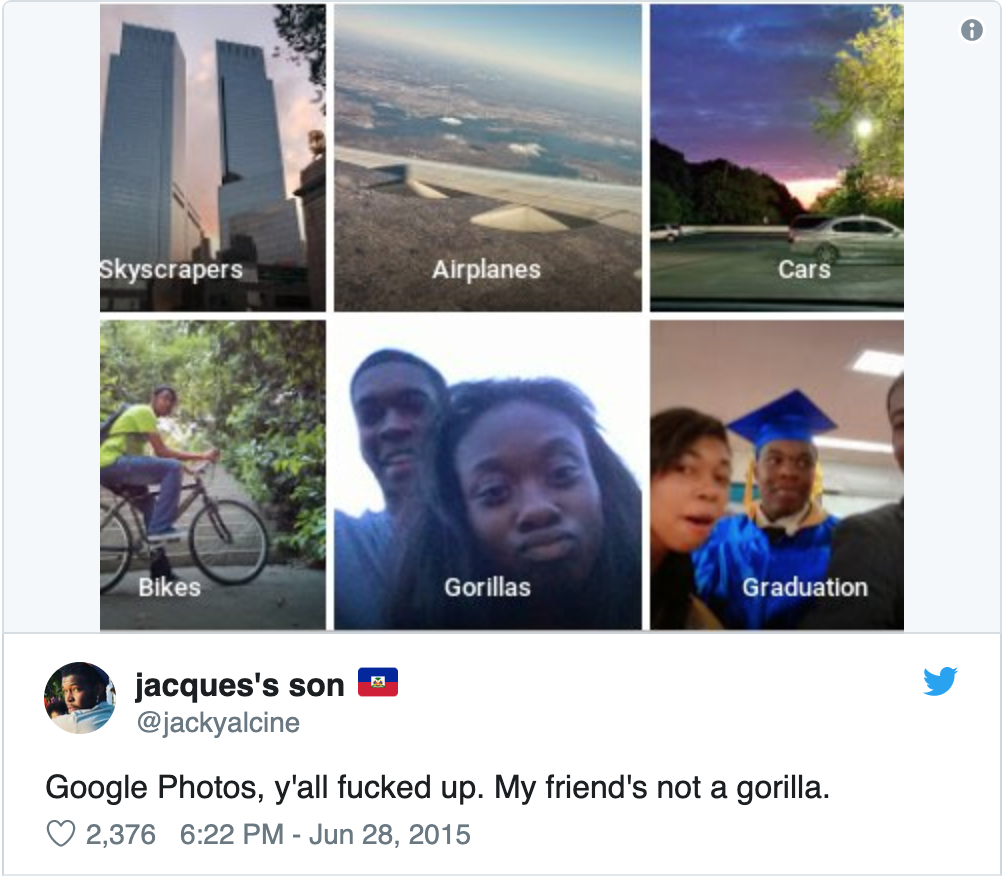This screenshot has width=1004, height=876.
Task: Click the Haiti flag emoji beside the name
Action: pyautogui.click(x=378, y=682)
